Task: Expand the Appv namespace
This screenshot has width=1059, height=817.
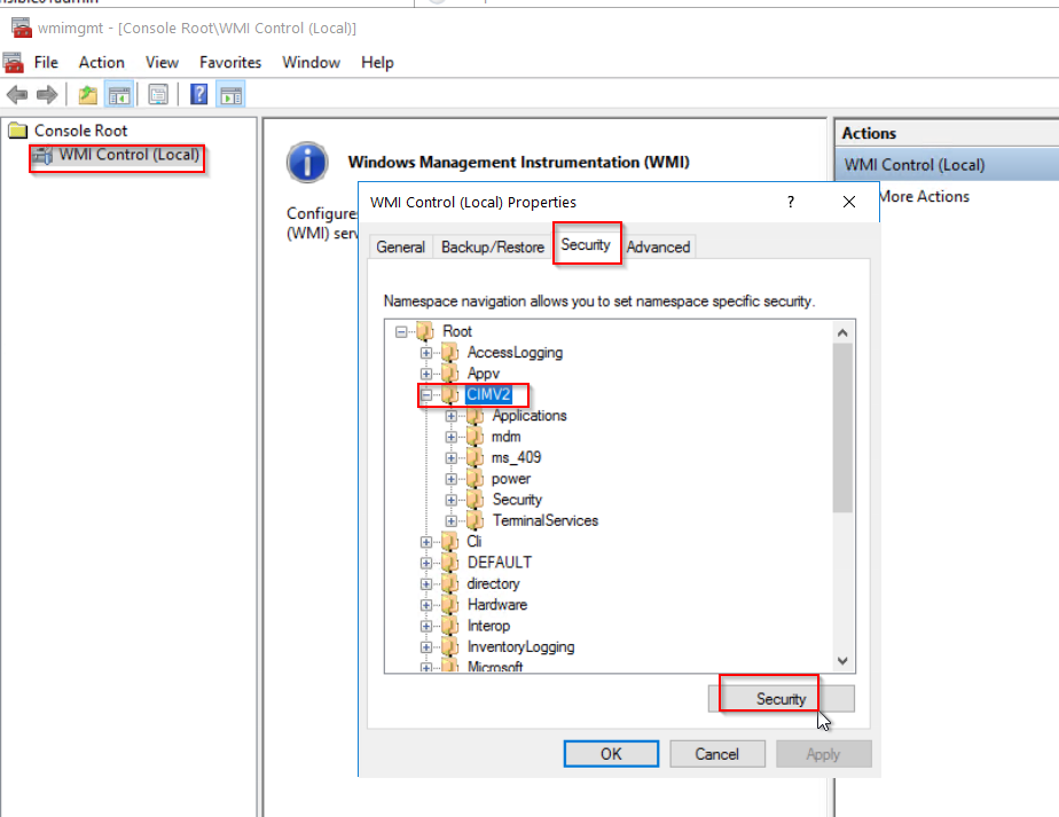Action: point(425,373)
